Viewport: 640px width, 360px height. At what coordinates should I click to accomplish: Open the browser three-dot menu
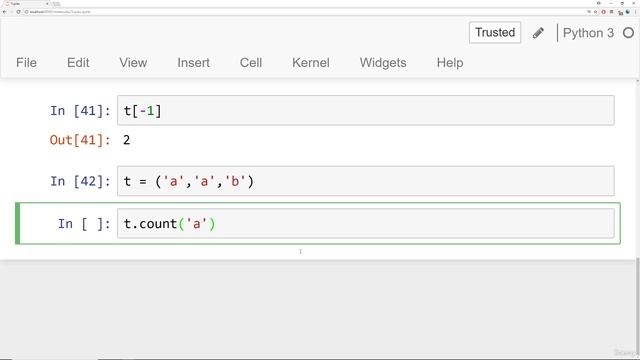pyautogui.click(x=636, y=12)
